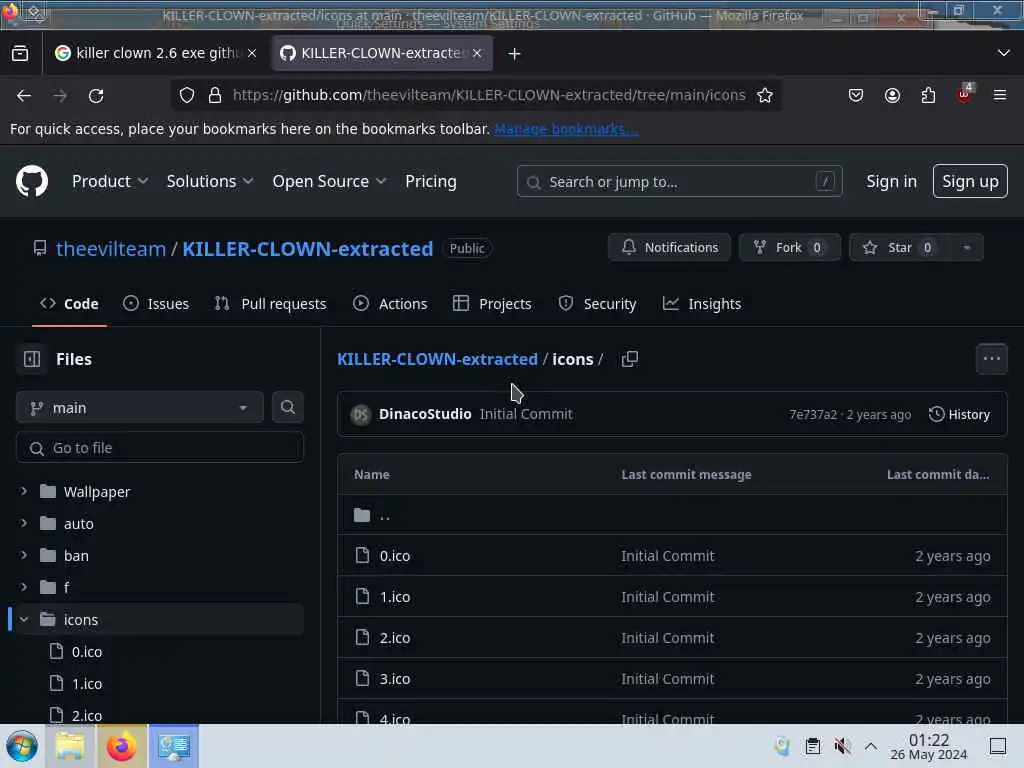Collapse the file tree side panel icon
The image size is (1024, 768).
[32, 359]
